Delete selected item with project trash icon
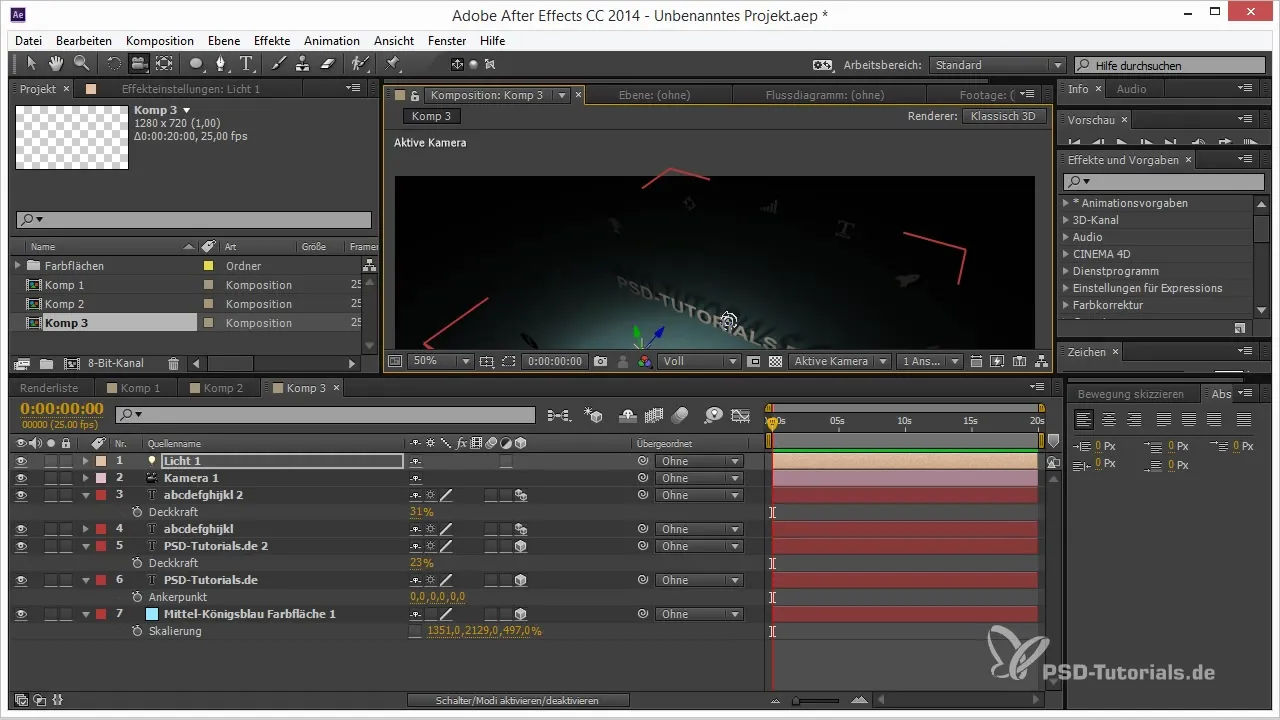This screenshot has height=720, width=1280. 173,364
